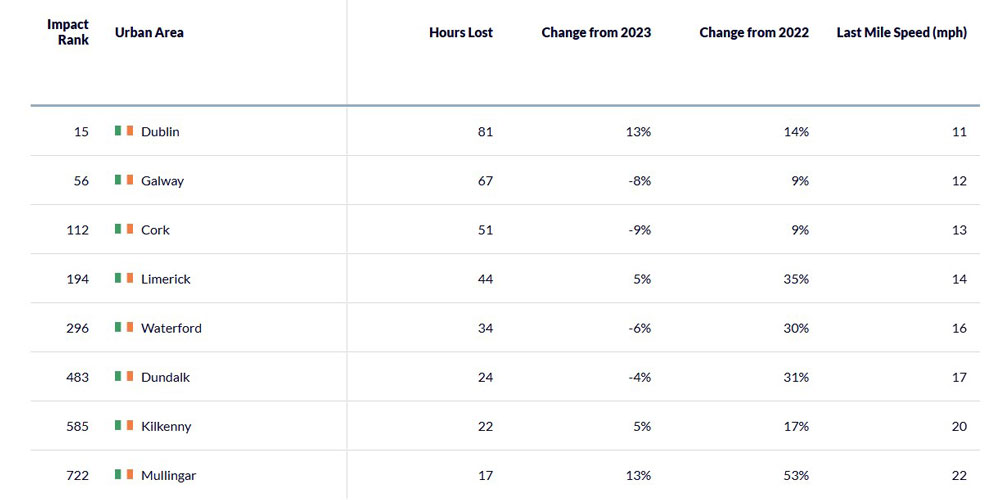This screenshot has width=1000, height=500.
Task: Open the Galway urban area link
Action: point(162,180)
